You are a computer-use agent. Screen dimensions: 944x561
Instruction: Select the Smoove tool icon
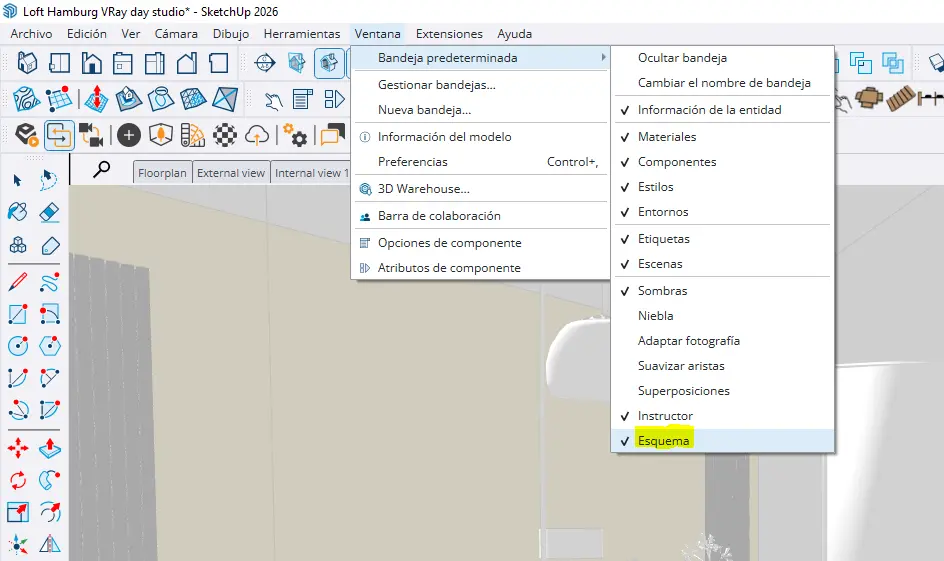coord(96,99)
